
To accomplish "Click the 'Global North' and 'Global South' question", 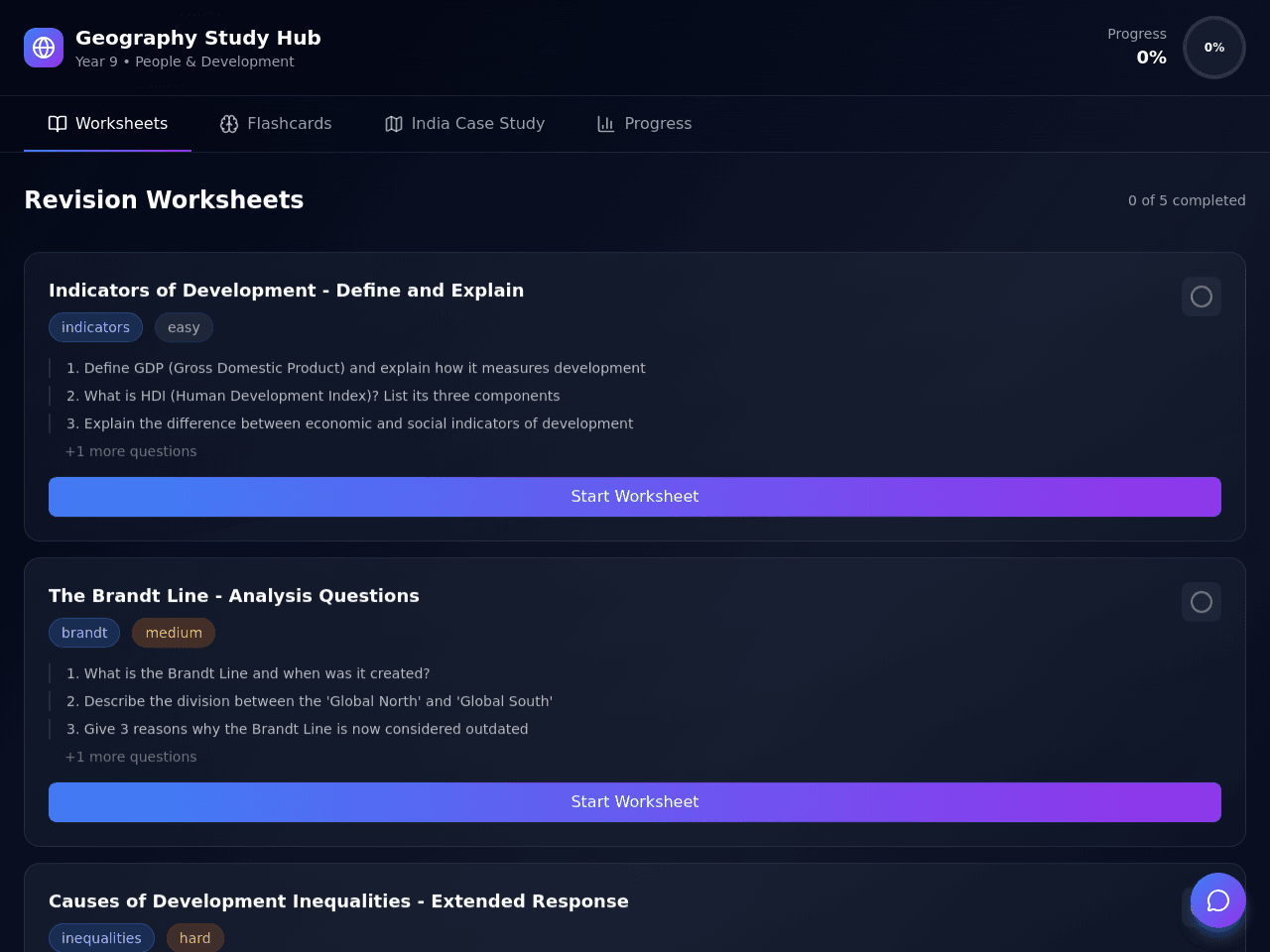I will pos(310,701).
